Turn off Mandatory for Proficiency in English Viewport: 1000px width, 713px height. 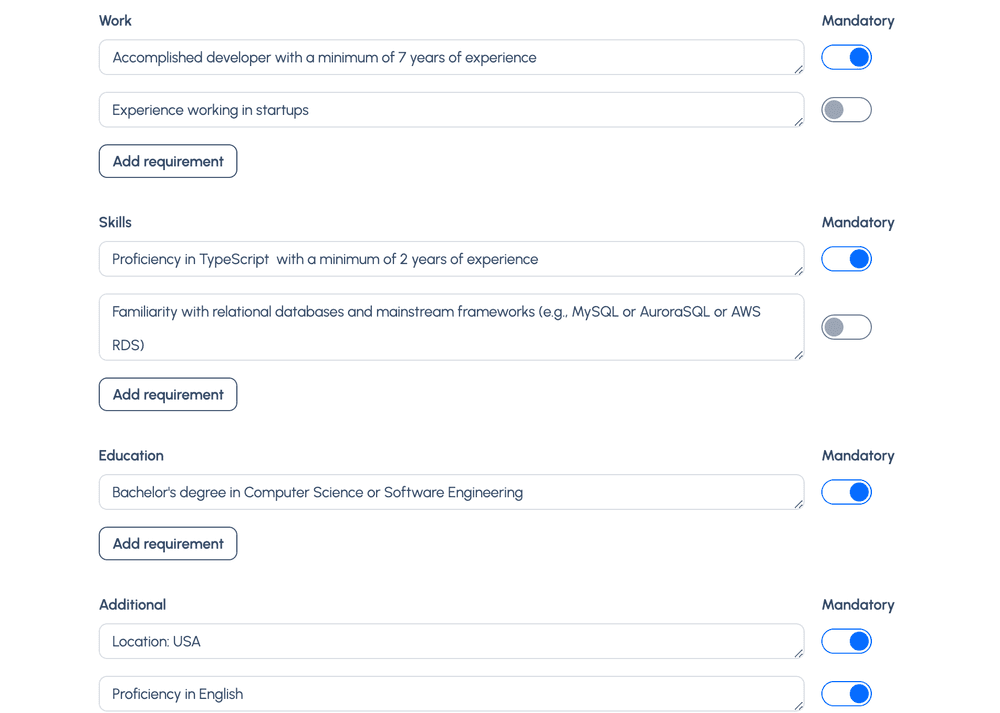point(846,694)
